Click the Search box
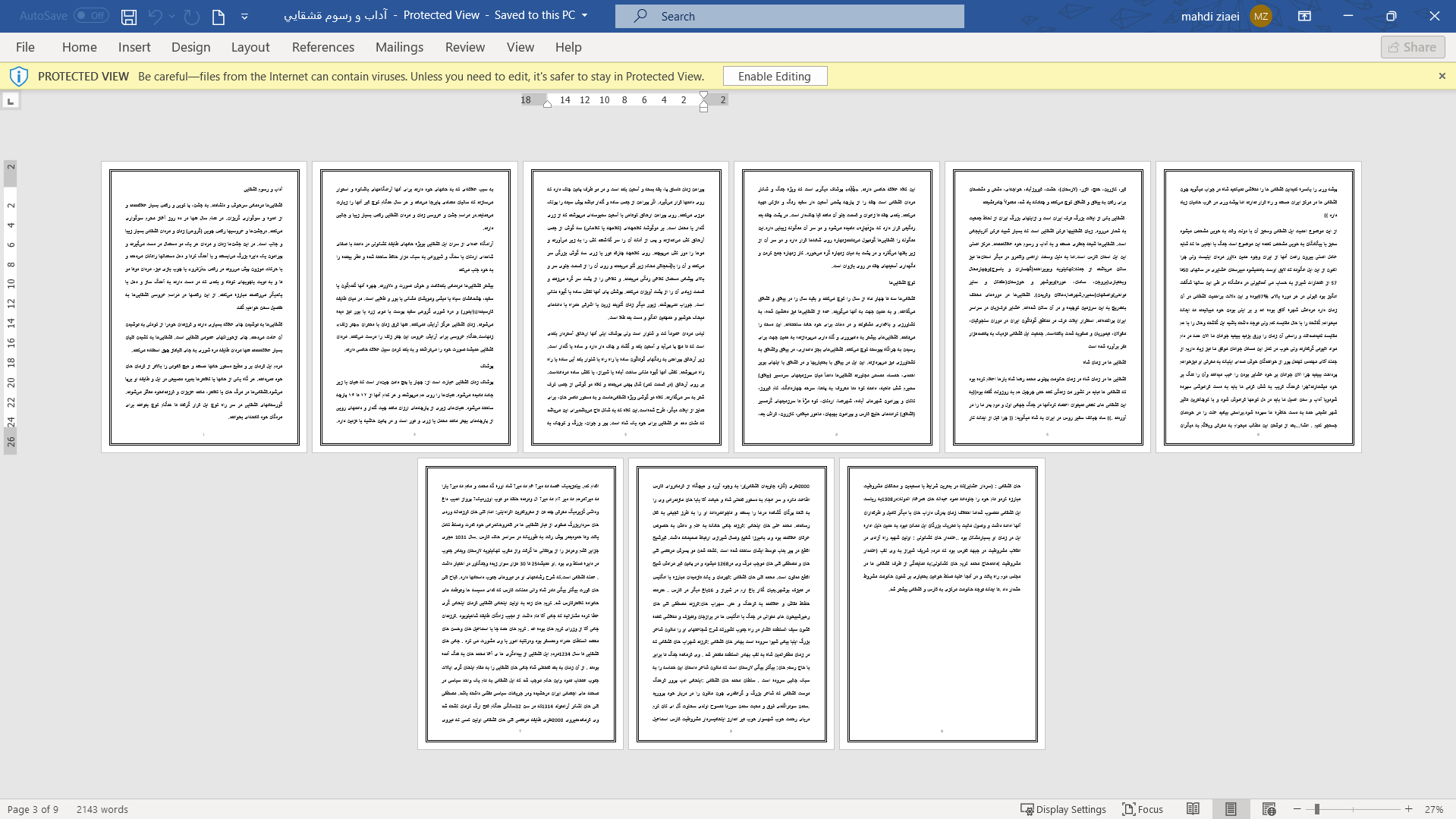 (790, 16)
